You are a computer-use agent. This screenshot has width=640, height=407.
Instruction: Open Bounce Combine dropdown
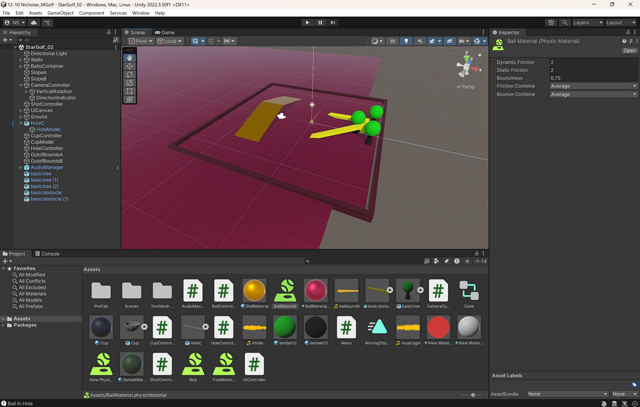click(x=593, y=94)
